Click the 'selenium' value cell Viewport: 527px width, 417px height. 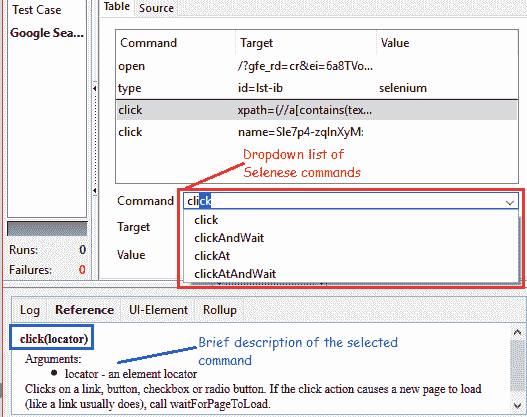tap(403, 88)
